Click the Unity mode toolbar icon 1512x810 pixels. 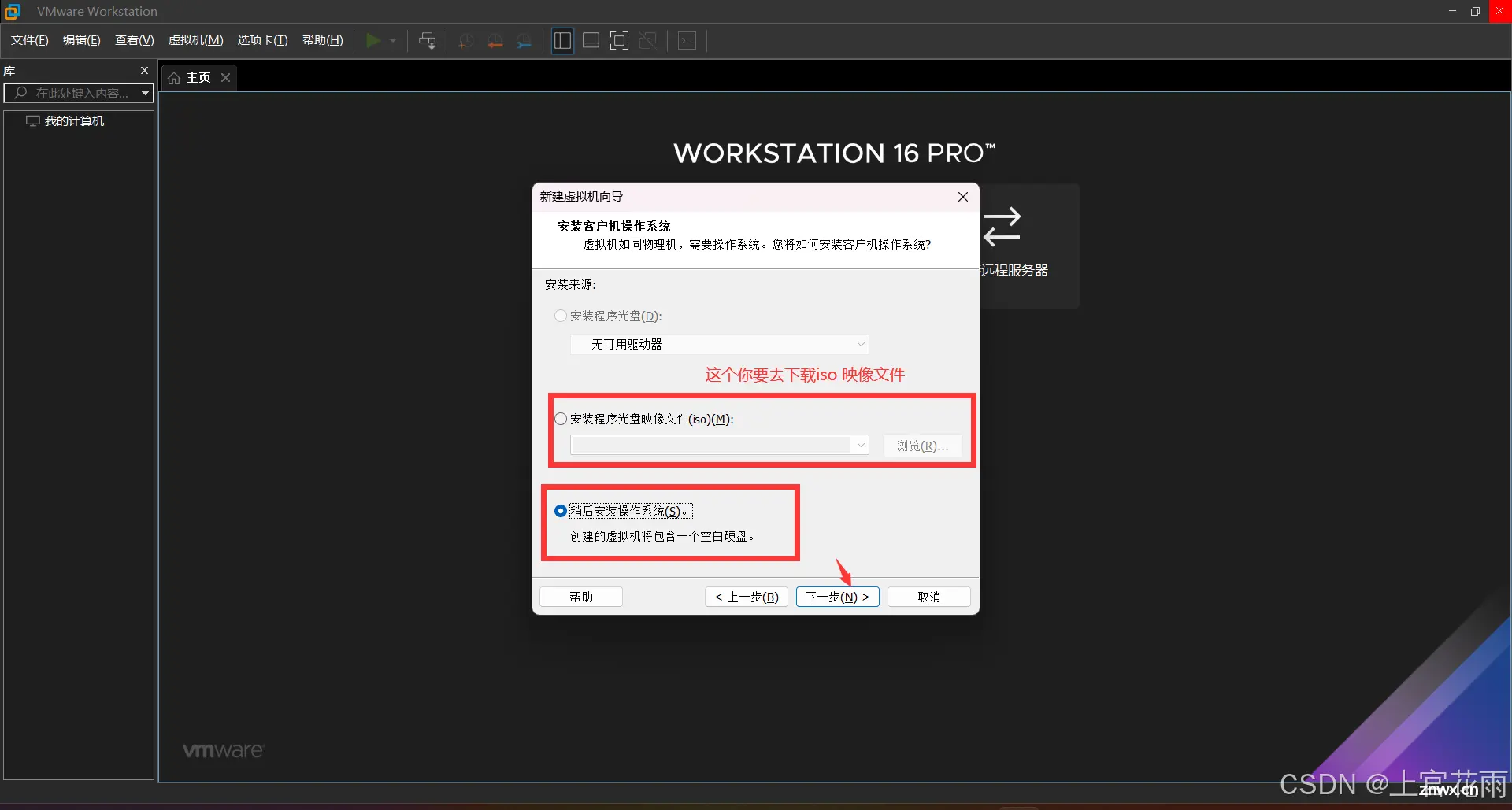pos(648,40)
